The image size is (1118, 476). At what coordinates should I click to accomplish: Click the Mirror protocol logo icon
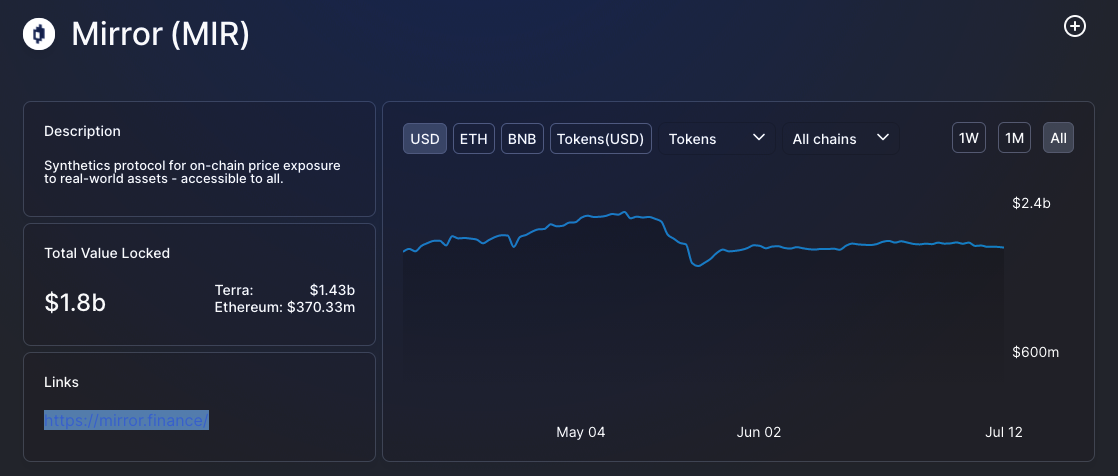39,34
